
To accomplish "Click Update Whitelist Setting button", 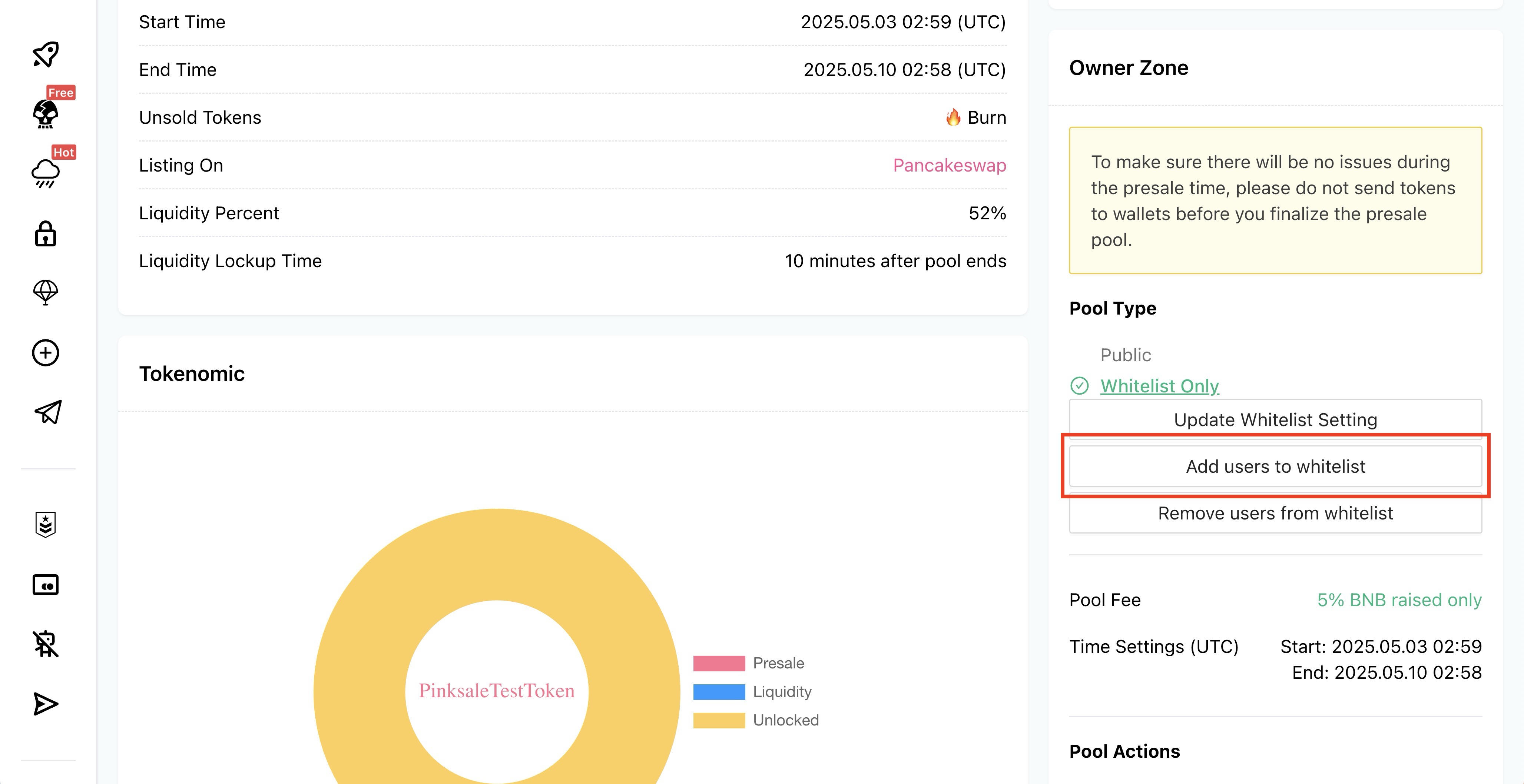I will tap(1276, 419).
